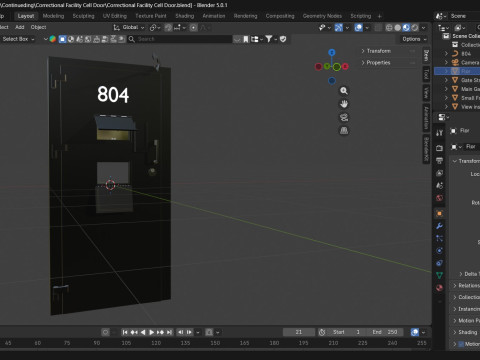This screenshot has height=360, width=480.
Task: Click the asset Search field
Action: (180, 39)
